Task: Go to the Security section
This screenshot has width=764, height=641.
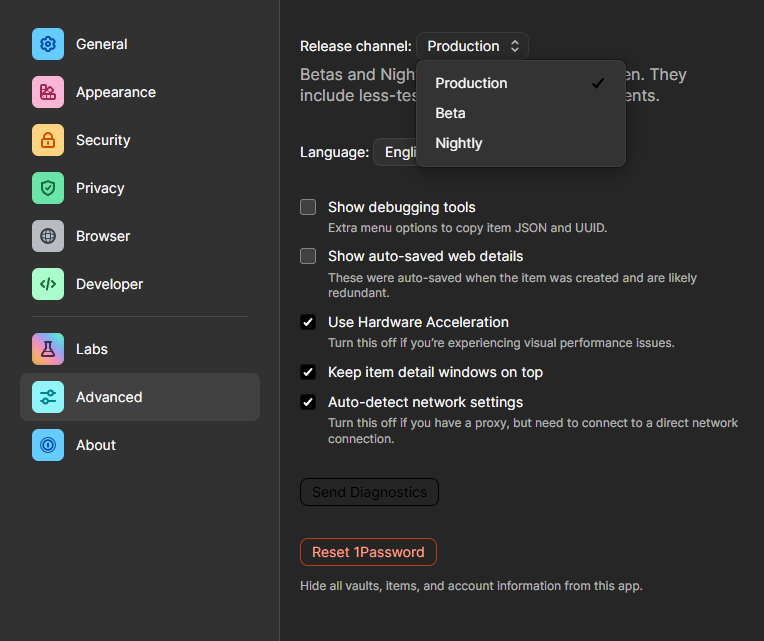Action: tap(140, 140)
